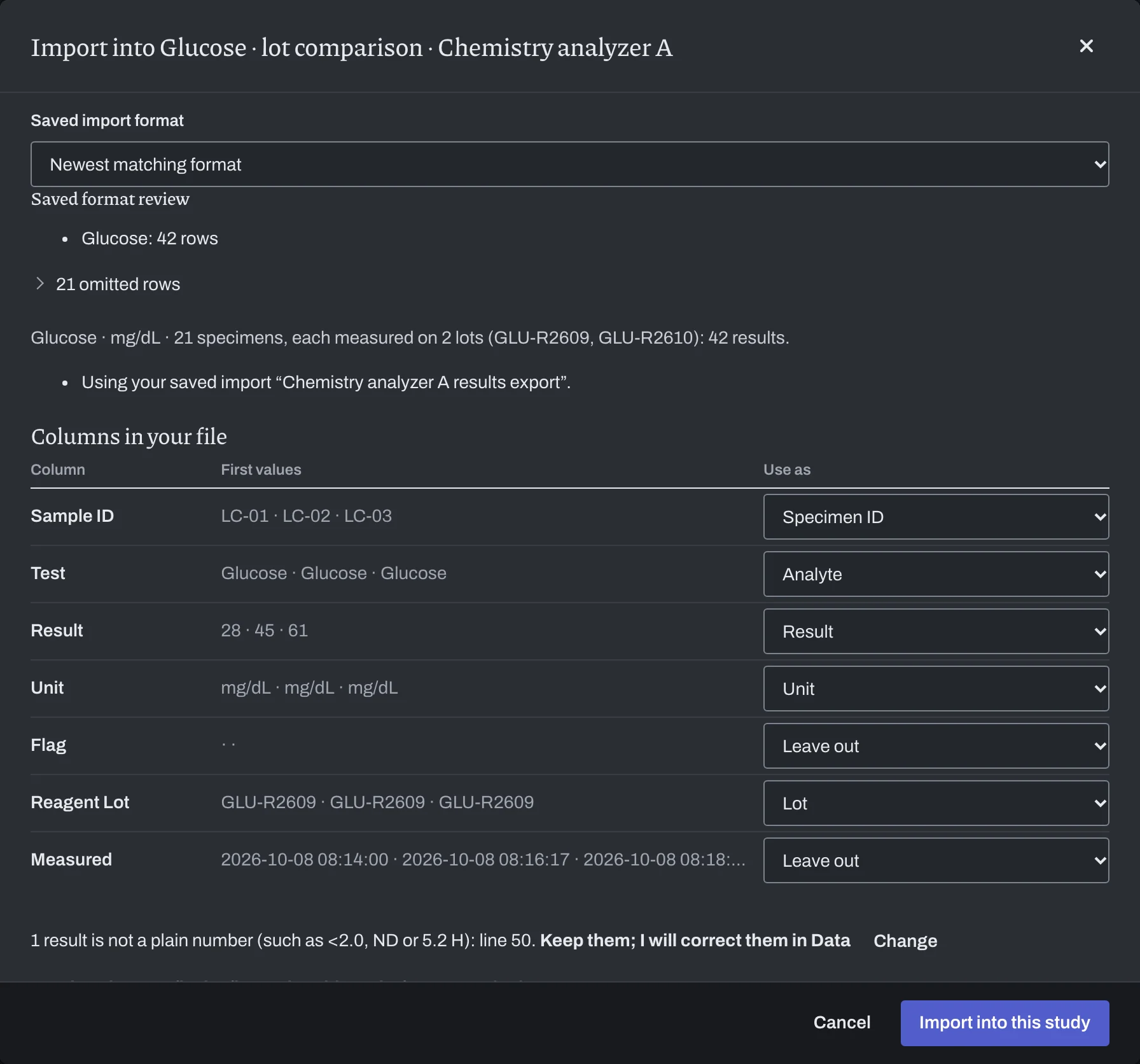Click the 'Saved import format' label
1140x1064 pixels.
107,120
